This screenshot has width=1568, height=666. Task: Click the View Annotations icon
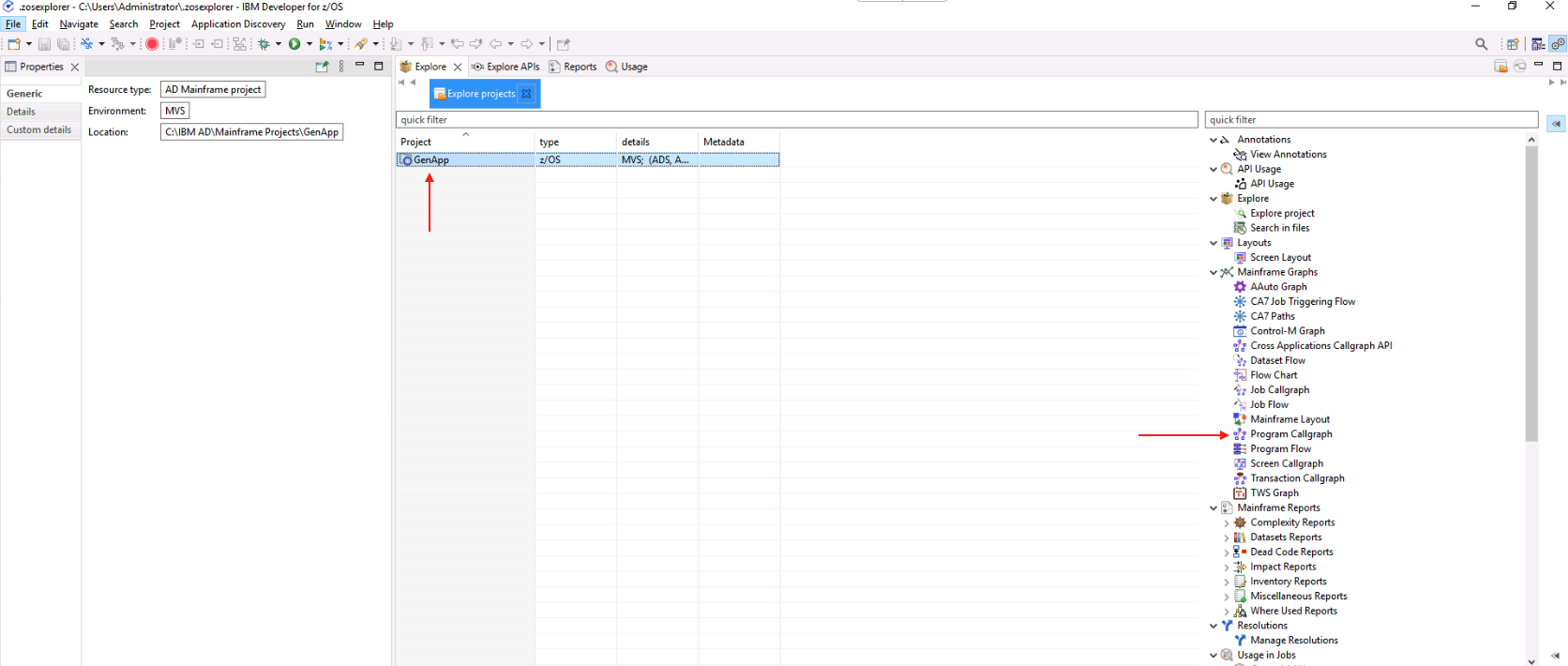[x=1240, y=155]
